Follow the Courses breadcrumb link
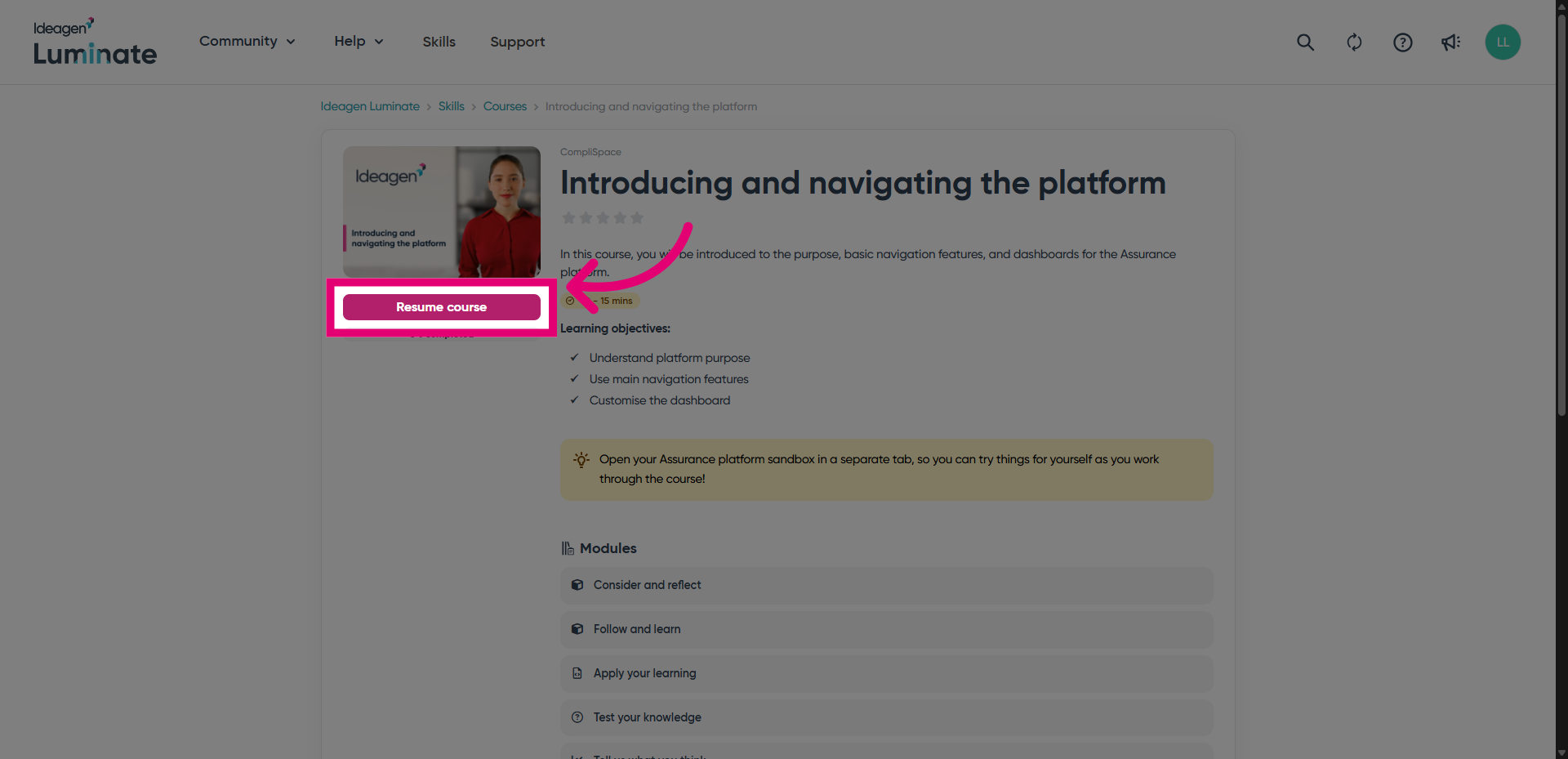1568x759 pixels. 505,106
